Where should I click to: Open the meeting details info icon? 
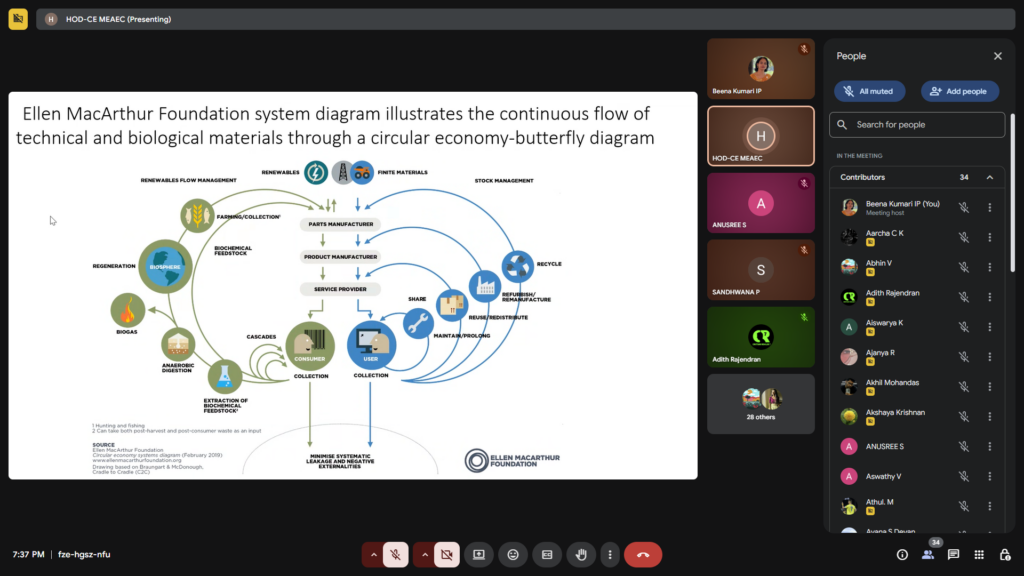(x=902, y=554)
